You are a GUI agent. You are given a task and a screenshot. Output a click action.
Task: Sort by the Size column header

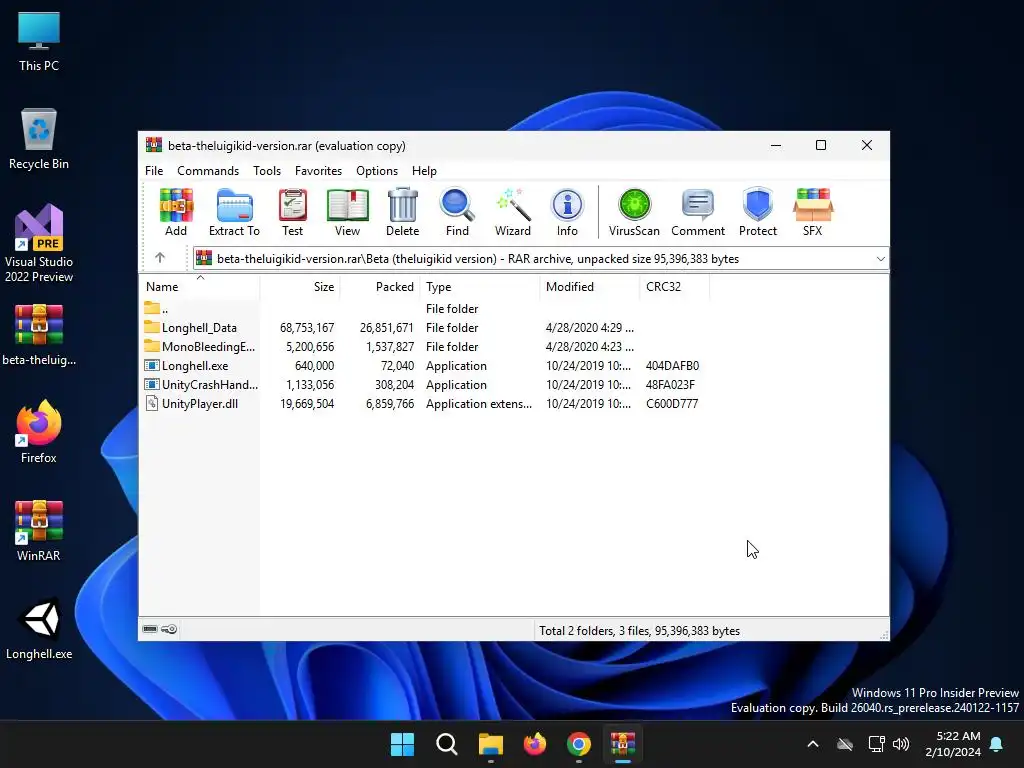click(300, 287)
